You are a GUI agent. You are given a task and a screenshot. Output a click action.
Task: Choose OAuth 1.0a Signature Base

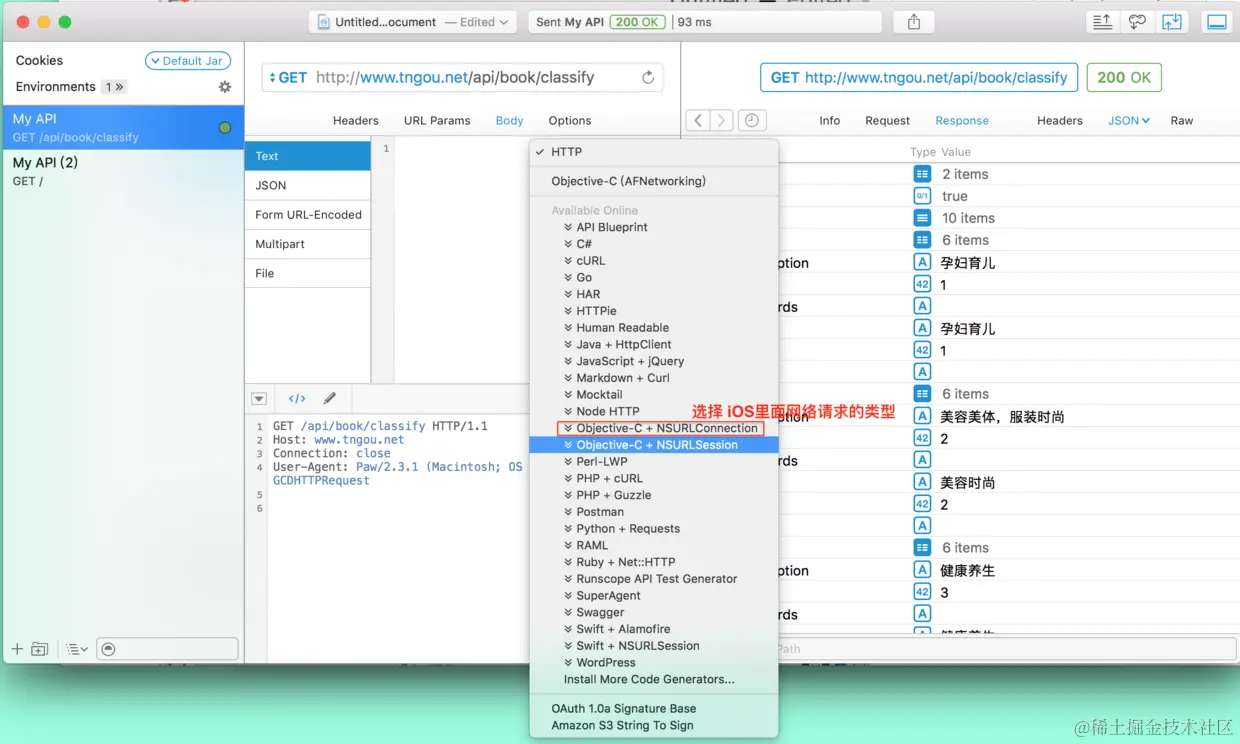[654, 708]
